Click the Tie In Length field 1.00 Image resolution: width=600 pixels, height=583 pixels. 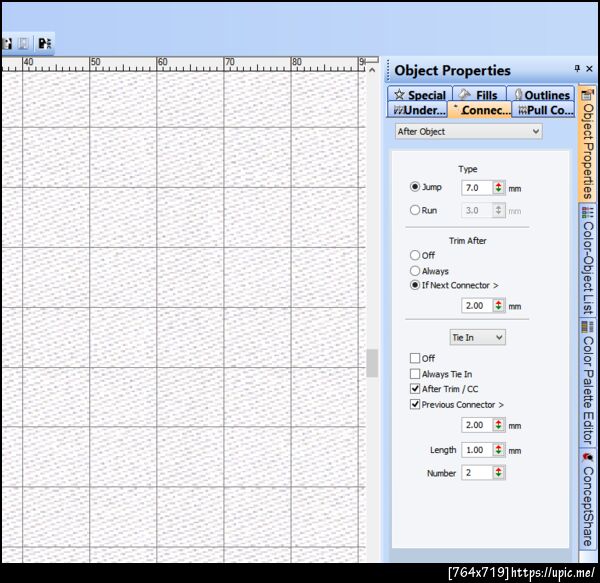tap(477, 450)
